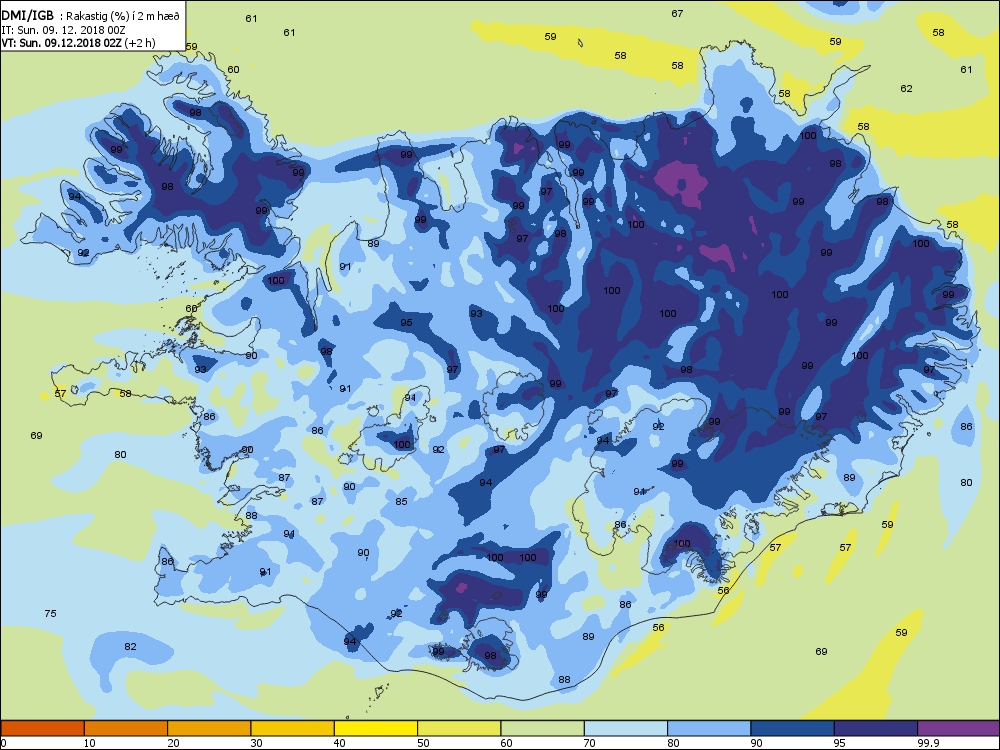Click the '62' humidity value on map

click(906, 89)
